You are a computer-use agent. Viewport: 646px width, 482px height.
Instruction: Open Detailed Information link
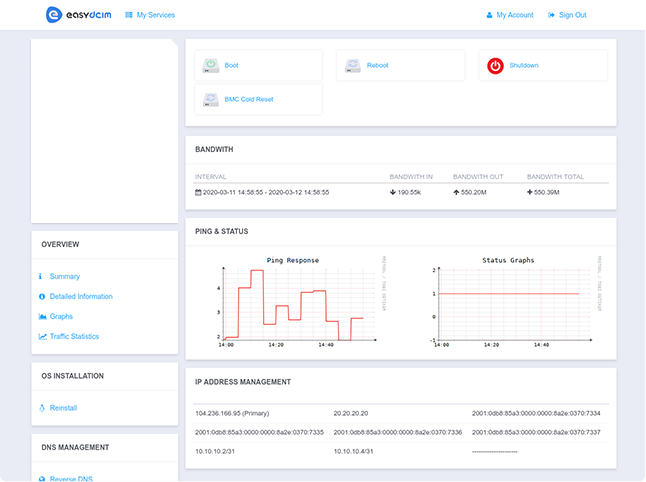pyautogui.click(x=81, y=296)
